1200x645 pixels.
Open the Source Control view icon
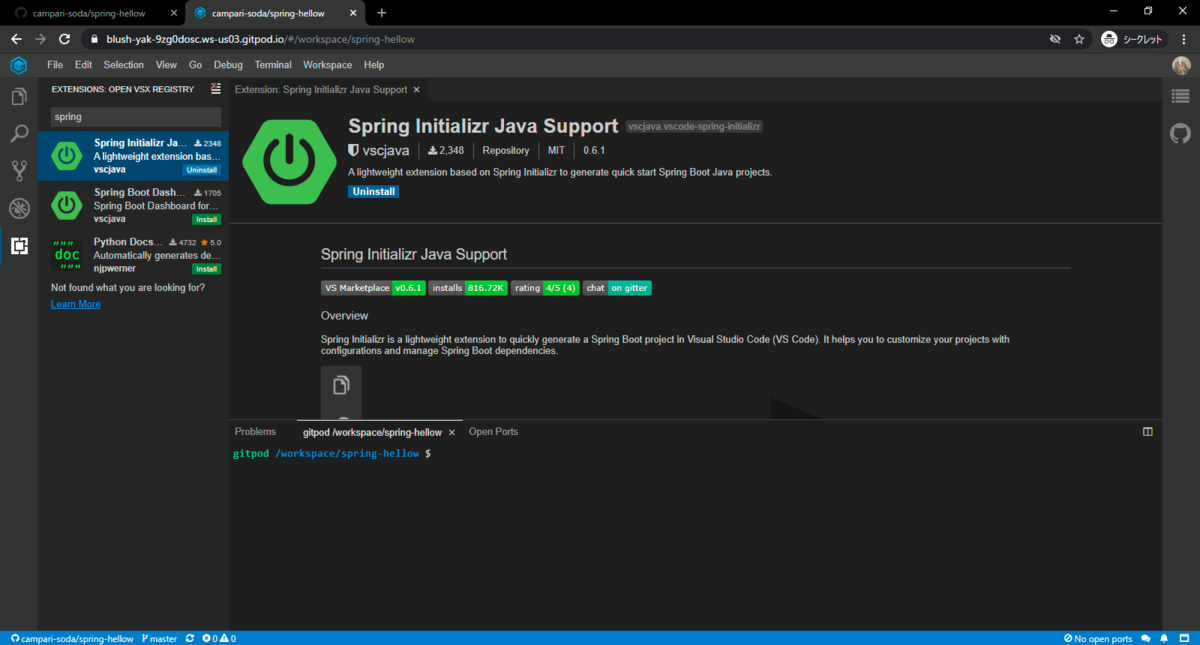(18, 171)
